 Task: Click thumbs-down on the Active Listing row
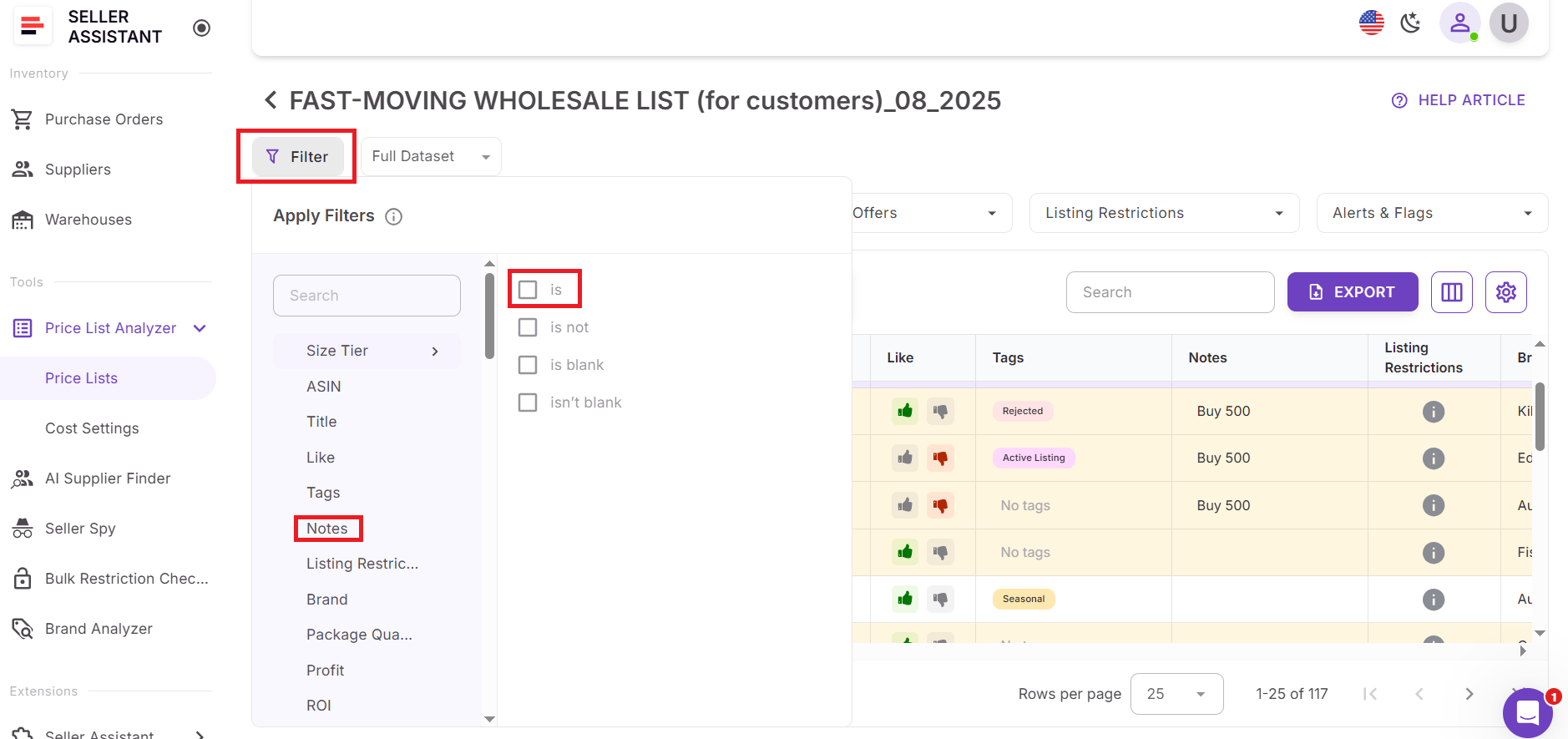click(940, 458)
